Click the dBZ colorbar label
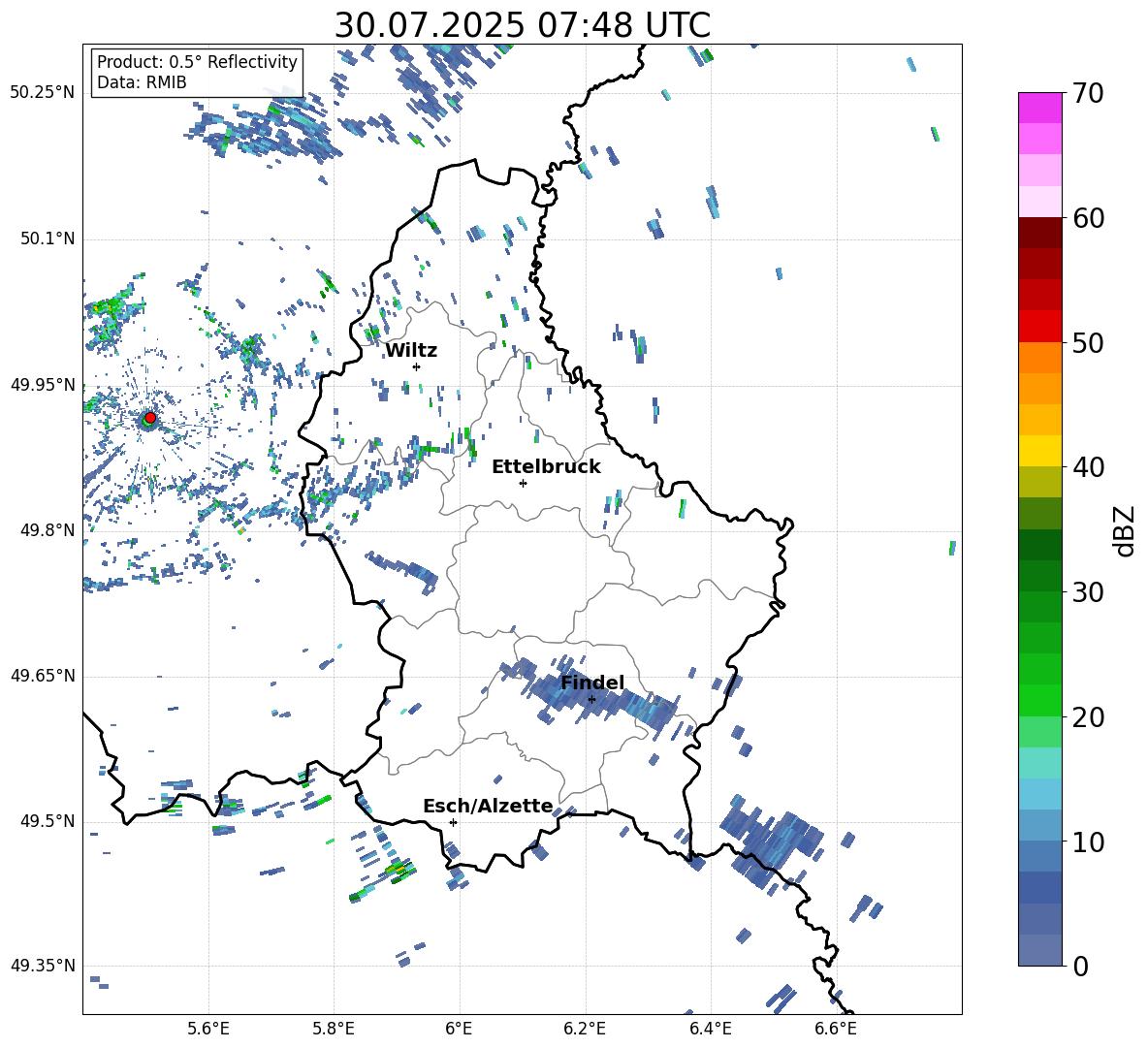 [1126, 530]
